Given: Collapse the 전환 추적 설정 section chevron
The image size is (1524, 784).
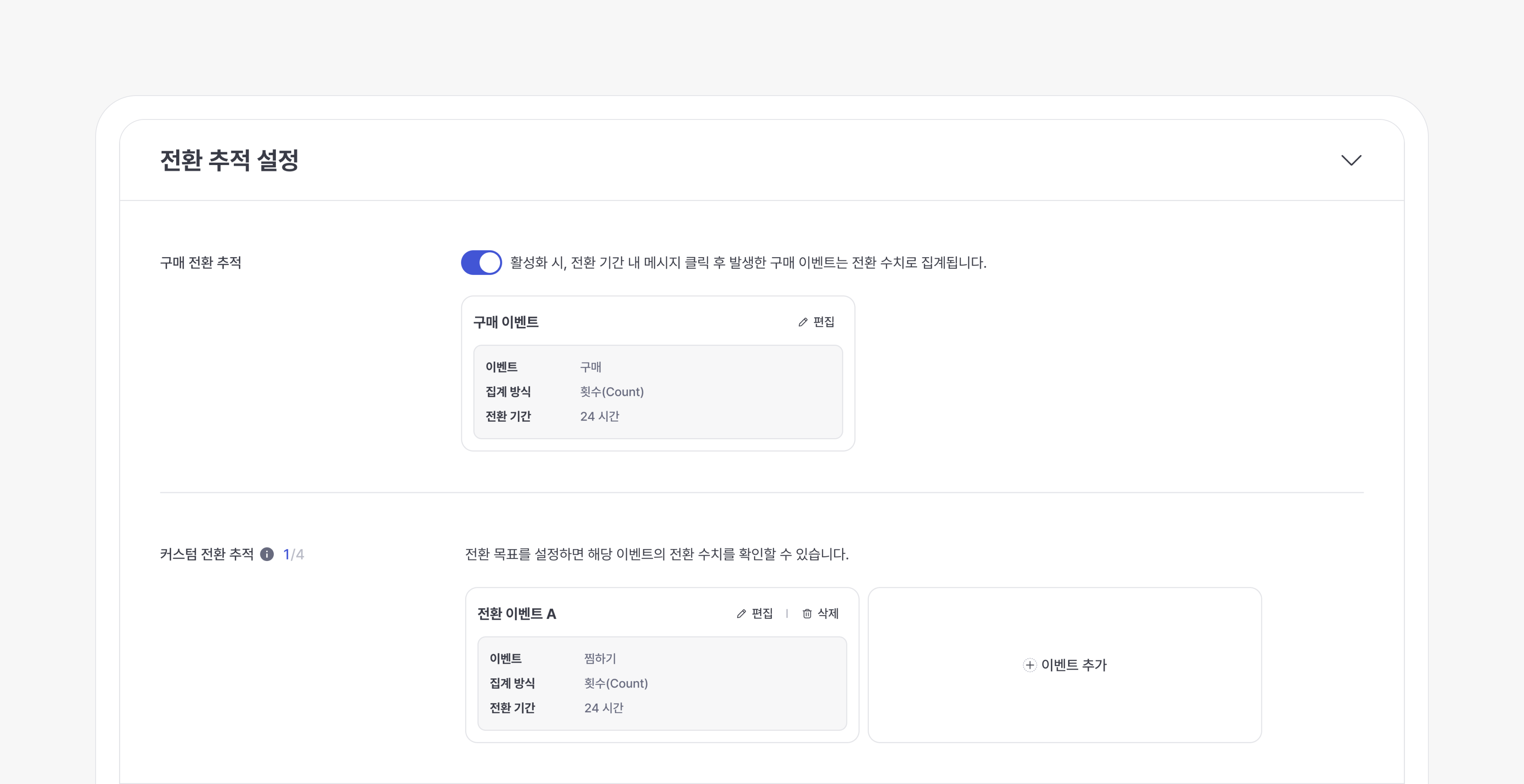Looking at the screenshot, I should (x=1351, y=160).
